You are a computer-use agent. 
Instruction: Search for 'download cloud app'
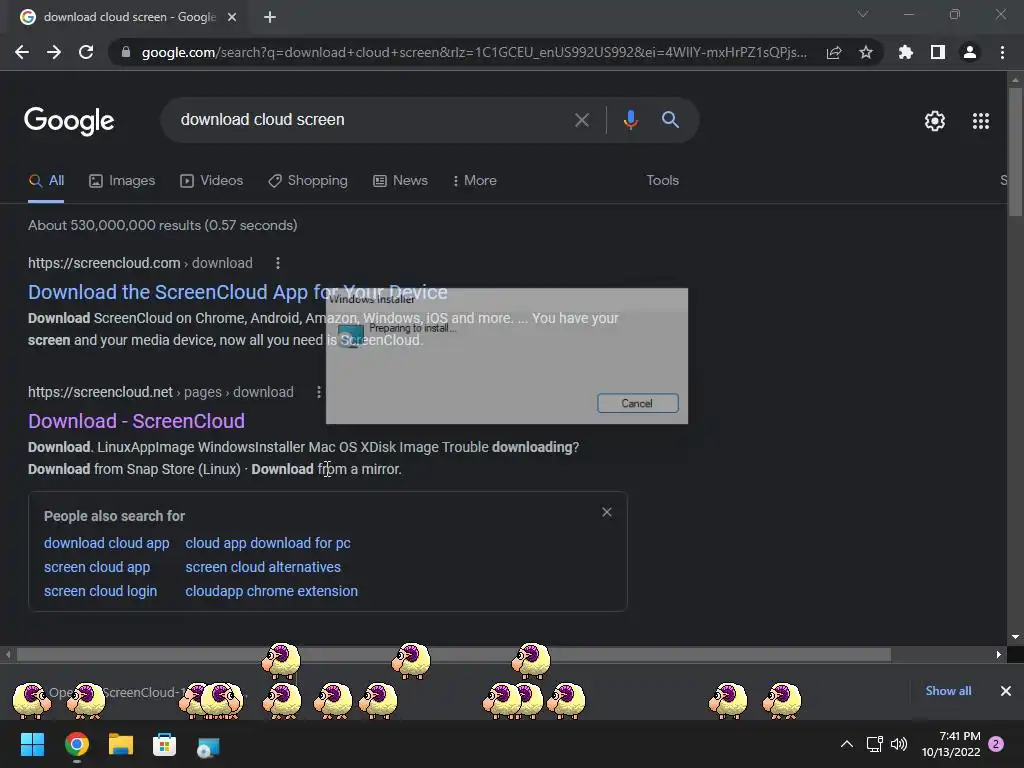click(x=106, y=543)
